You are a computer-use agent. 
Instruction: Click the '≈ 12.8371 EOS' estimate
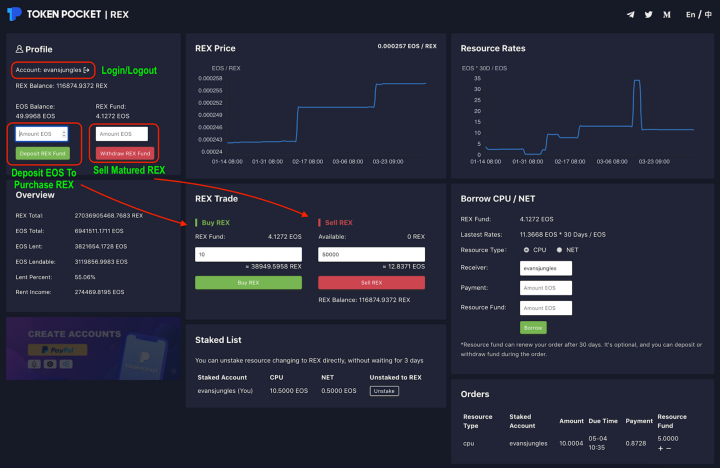click(x=404, y=266)
